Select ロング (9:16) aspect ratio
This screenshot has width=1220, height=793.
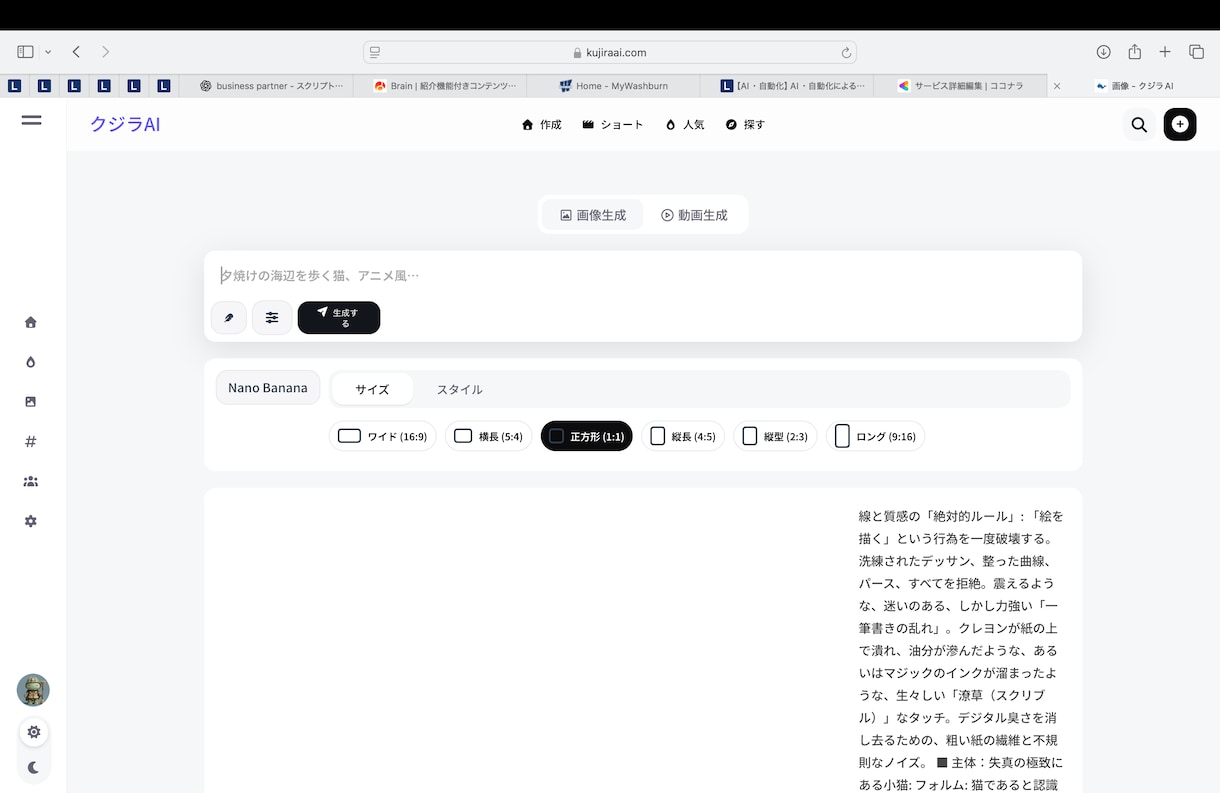[875, 436]
